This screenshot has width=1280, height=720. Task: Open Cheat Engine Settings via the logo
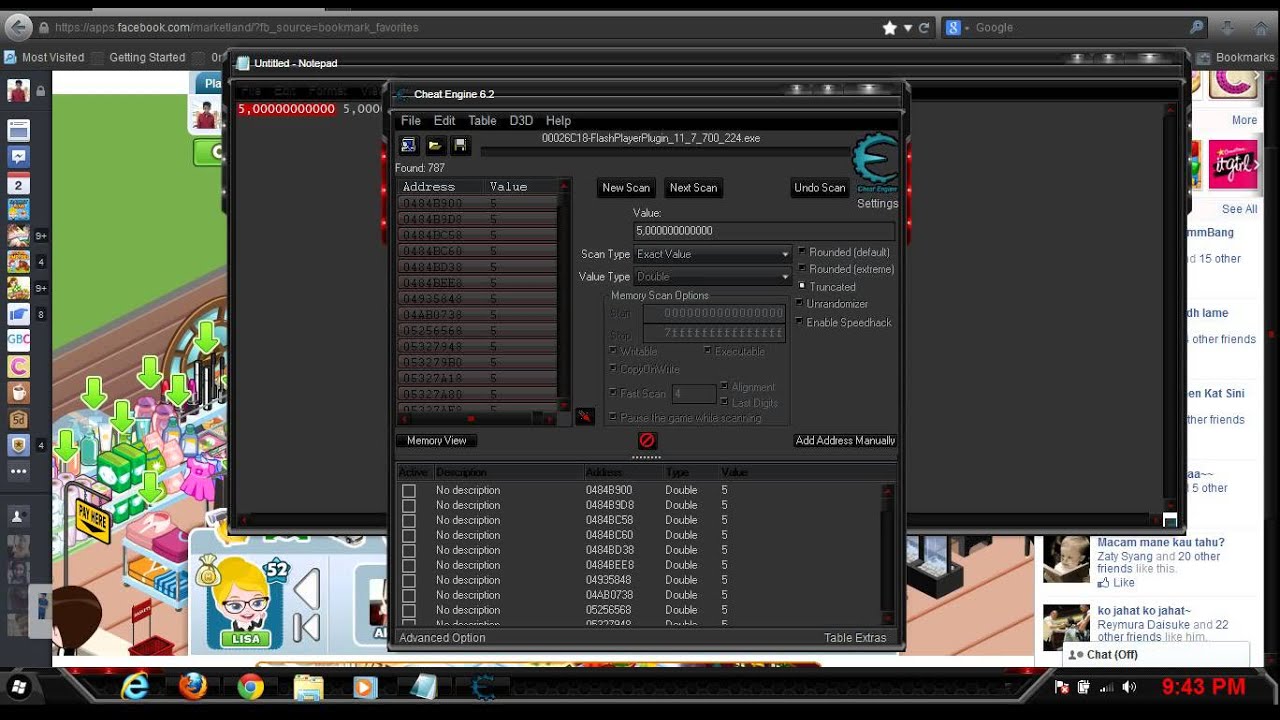pos(874,163)
